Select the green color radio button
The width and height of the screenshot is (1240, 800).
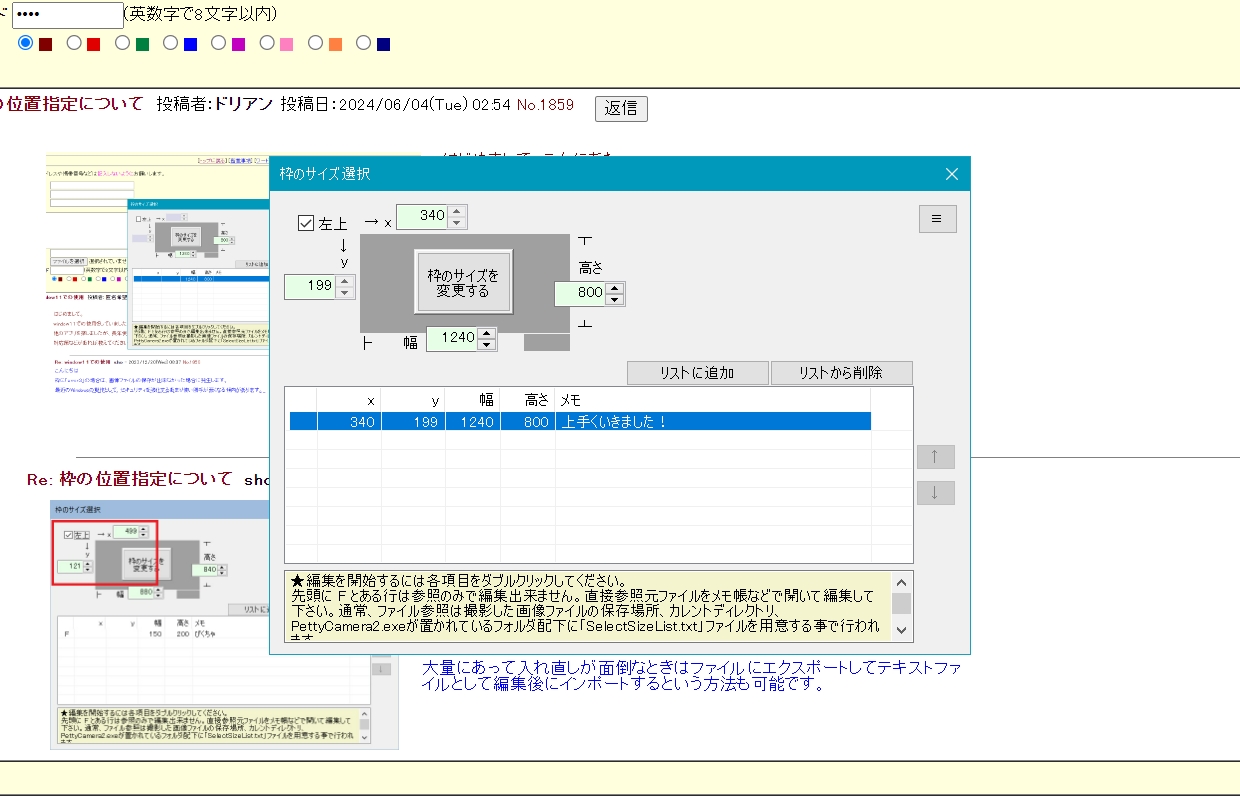coord(122,43)
